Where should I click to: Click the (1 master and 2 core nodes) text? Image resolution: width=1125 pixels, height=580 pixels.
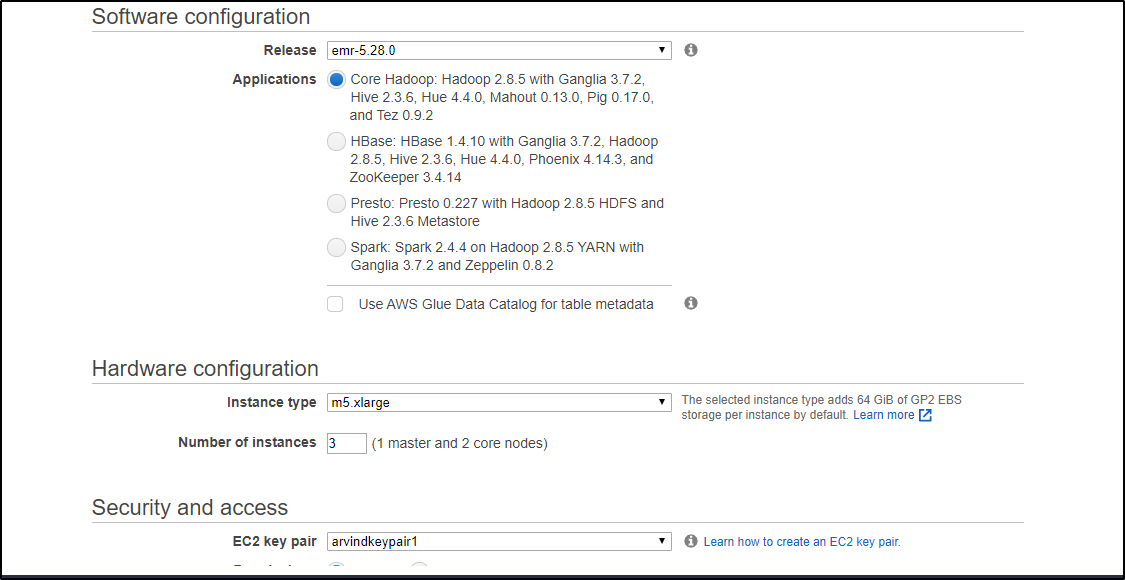pos(460,444)
